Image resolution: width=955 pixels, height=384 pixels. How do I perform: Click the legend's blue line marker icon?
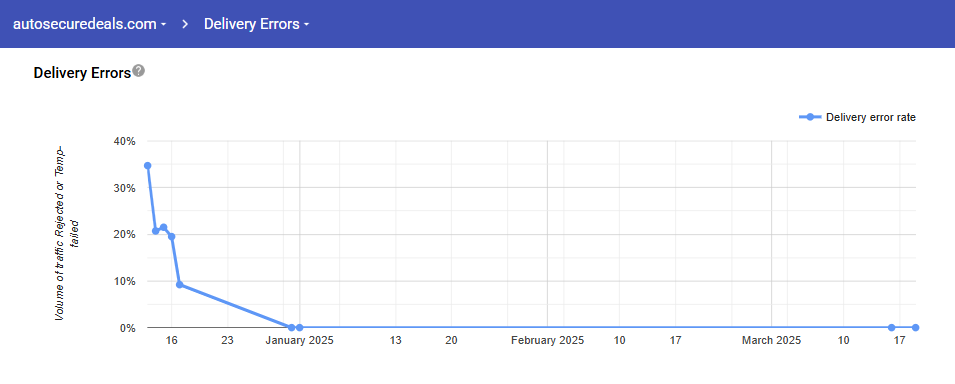click(810, 117)
